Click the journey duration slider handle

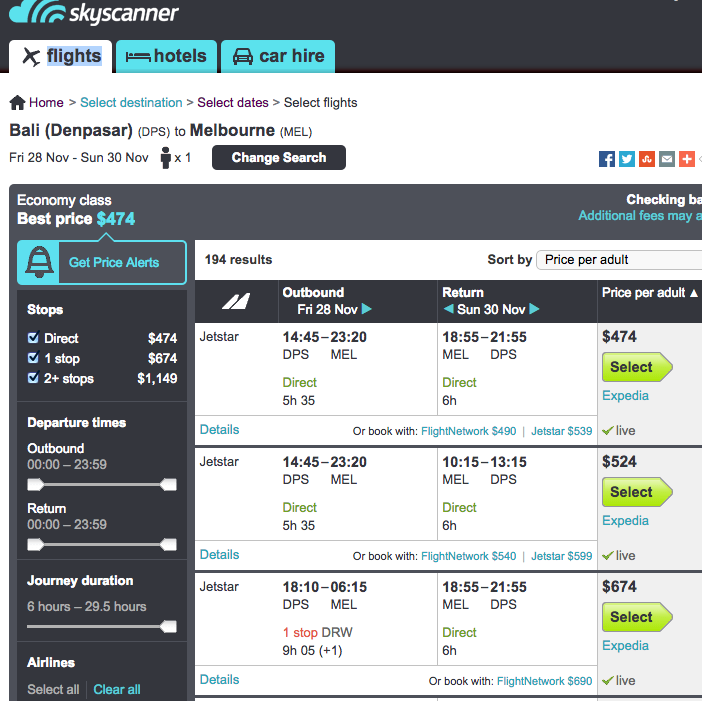point(168,626)
